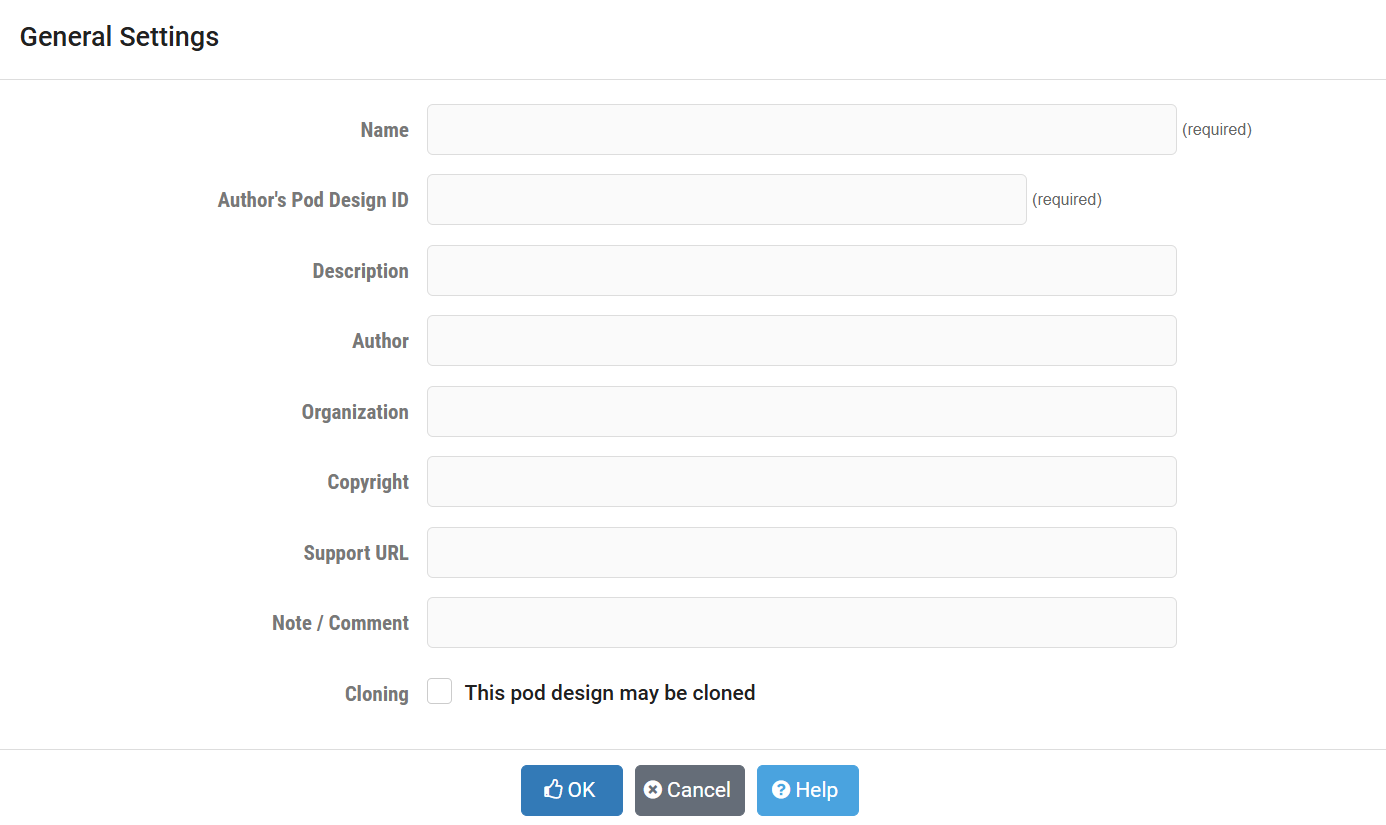Click the General Settings heading

tap(119, 36)
